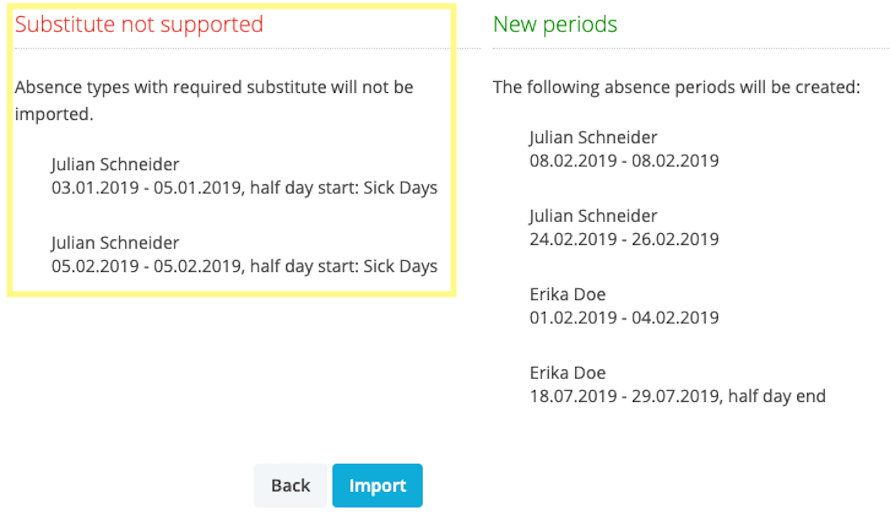Image resolution: width=890 pixels, height=515 pixels.
Task: Click the Erika Doe 01.02.2019 - 04.02.2019 period
Action: pos(624,306)
